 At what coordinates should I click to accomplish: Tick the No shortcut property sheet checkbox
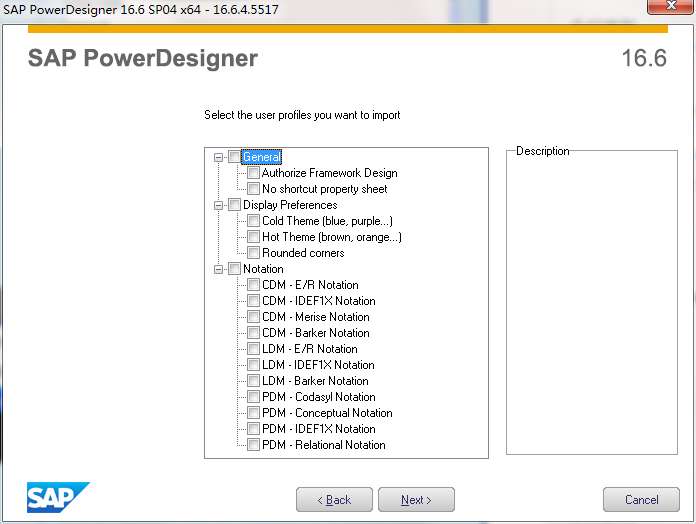coord(253,189)
